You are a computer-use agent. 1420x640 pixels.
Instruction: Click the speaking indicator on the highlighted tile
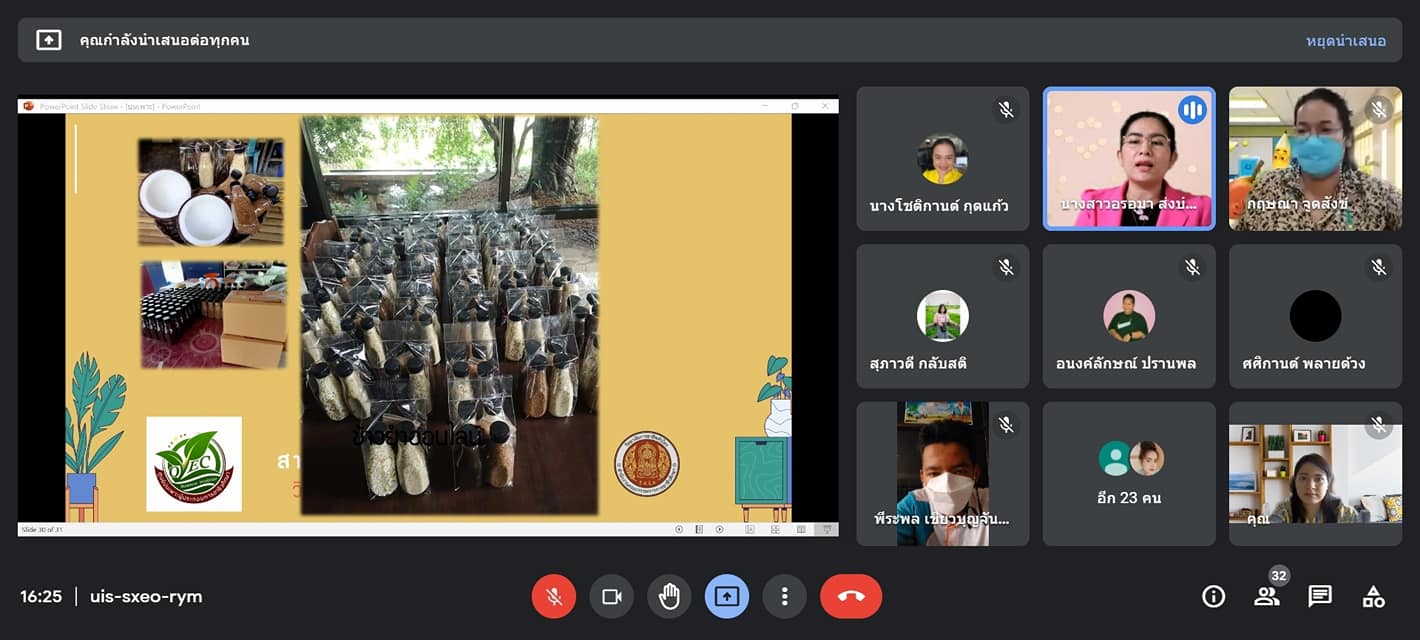1192,109
